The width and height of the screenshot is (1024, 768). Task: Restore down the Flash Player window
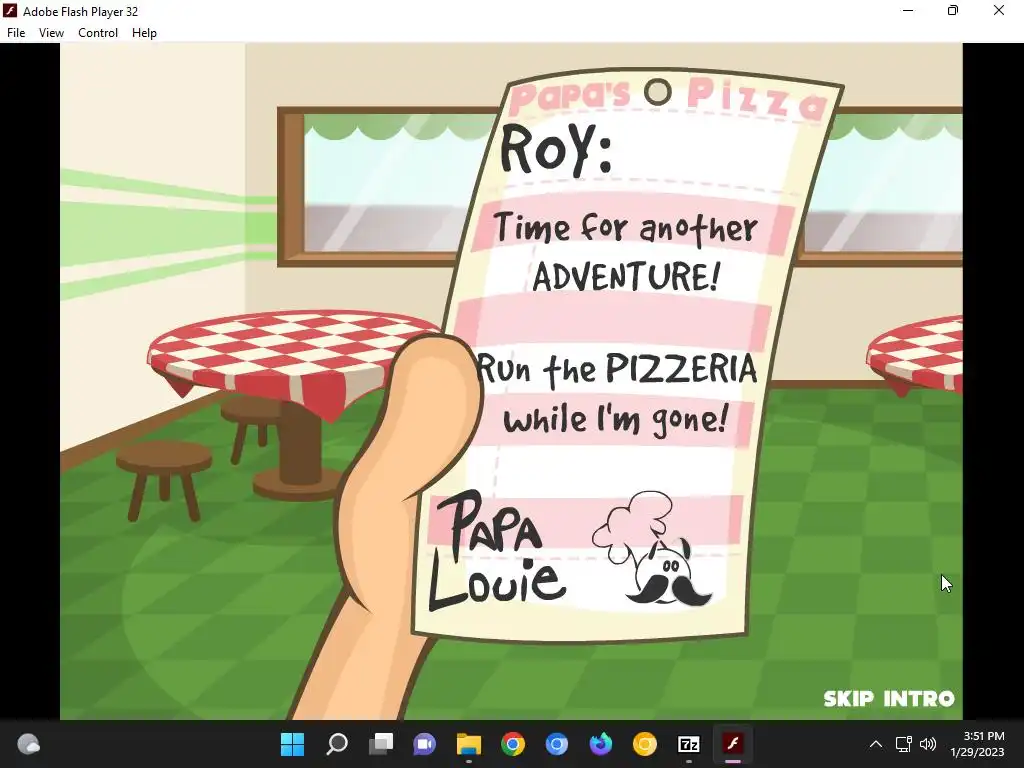[x=953, y=10]
